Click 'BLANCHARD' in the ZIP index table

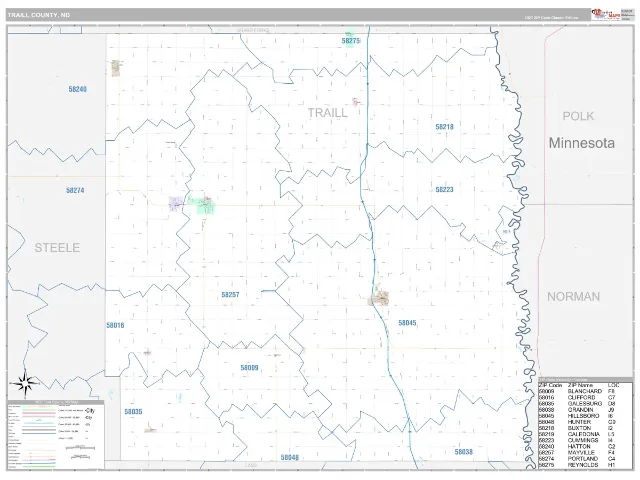[x=584, y=391]
